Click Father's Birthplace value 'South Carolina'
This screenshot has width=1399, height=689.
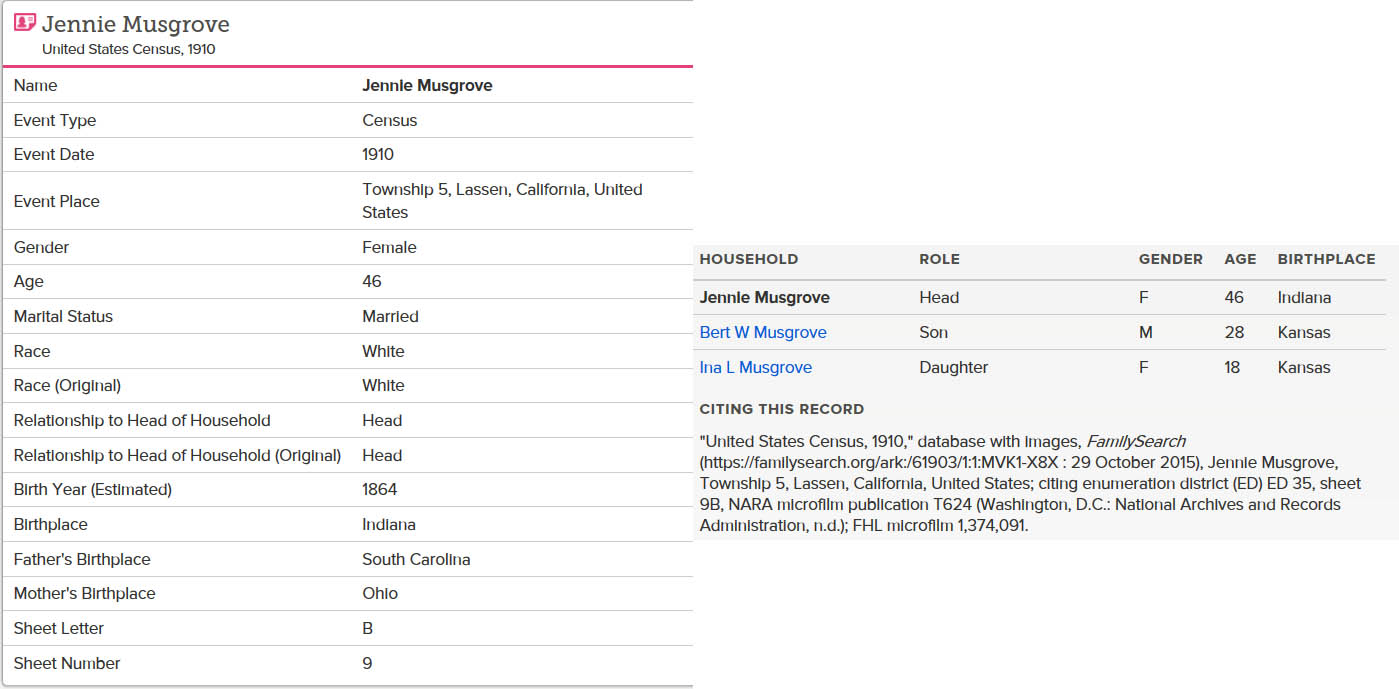[x=416, y=559]
